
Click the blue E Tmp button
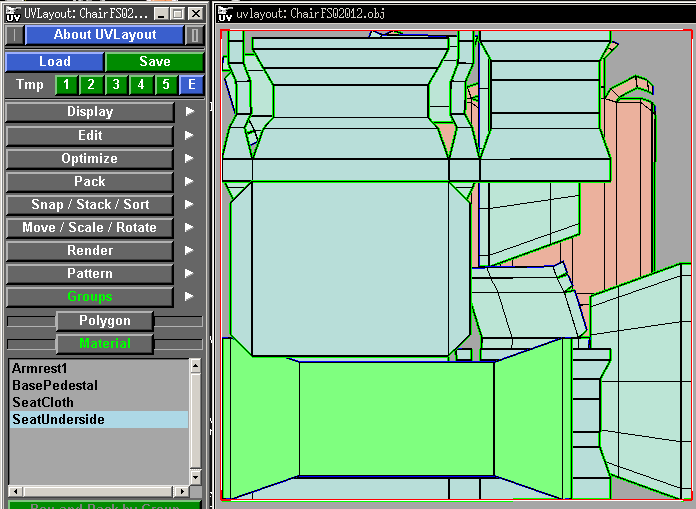191,84
